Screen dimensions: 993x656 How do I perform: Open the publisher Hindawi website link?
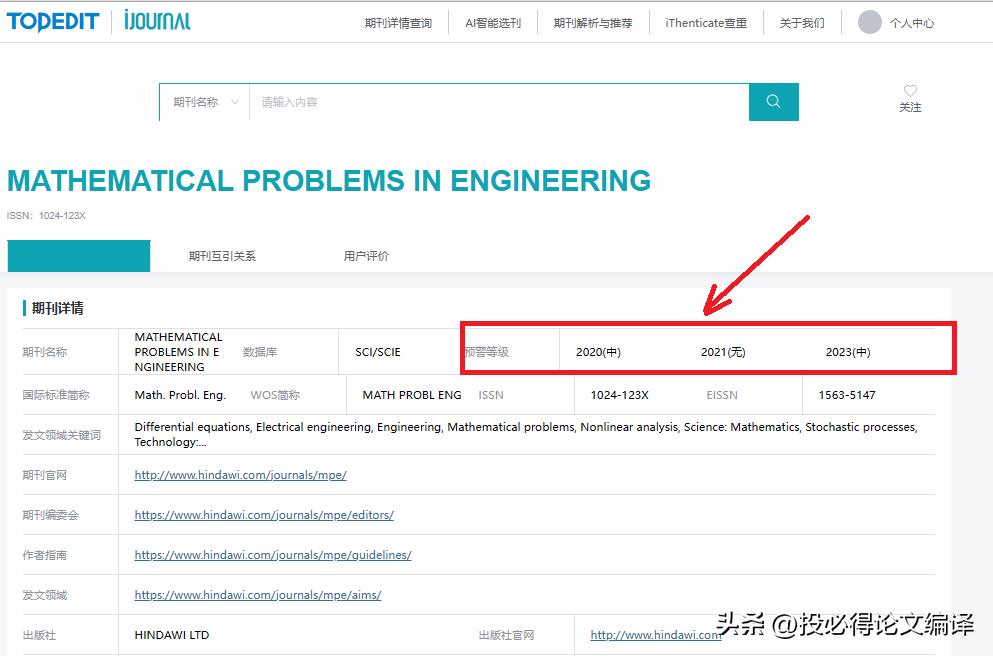click(655, 634)
